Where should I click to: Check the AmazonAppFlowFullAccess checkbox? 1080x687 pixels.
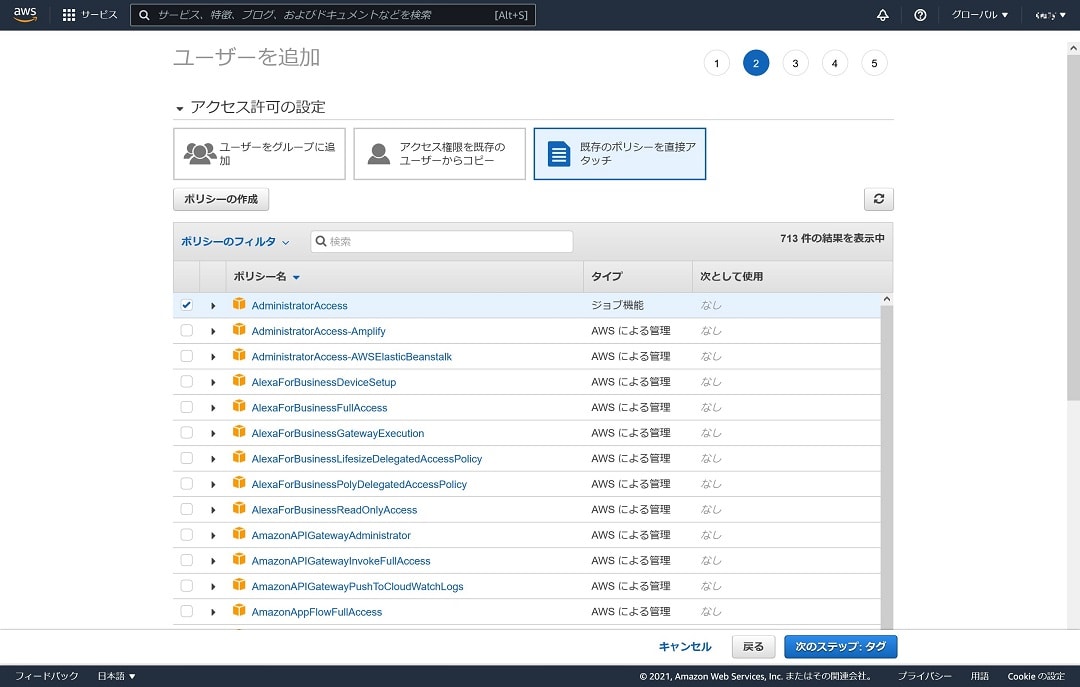[x=187, y=611]
